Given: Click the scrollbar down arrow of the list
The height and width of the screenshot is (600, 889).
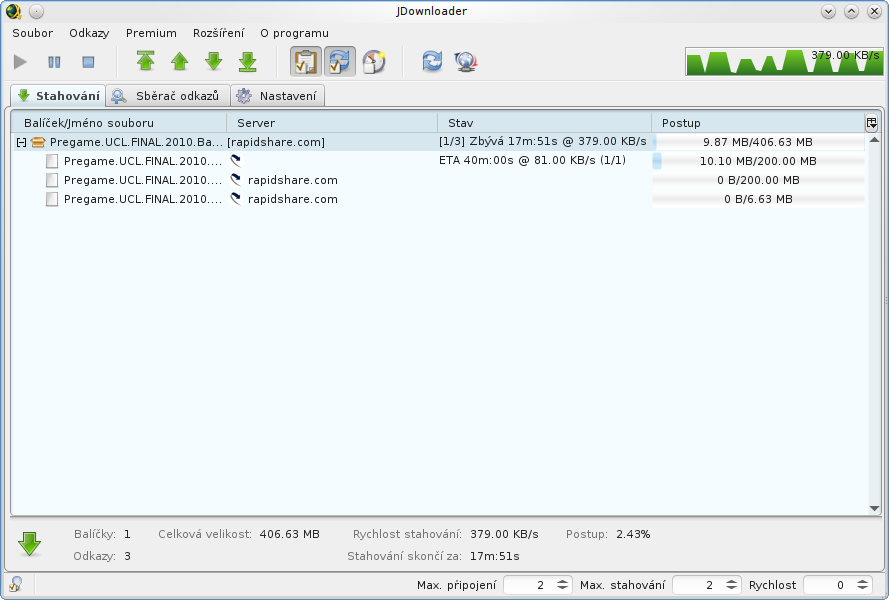Looking at the screenshot, I should (x=874, y=509).
